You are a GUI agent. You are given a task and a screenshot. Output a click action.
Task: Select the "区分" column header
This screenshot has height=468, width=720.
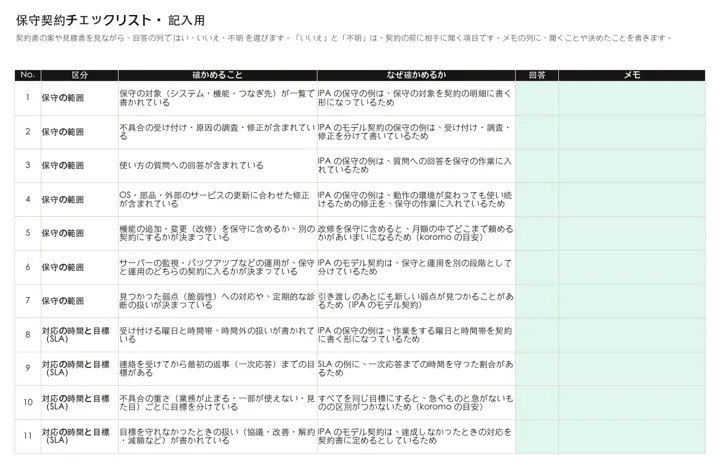point(79,75)
